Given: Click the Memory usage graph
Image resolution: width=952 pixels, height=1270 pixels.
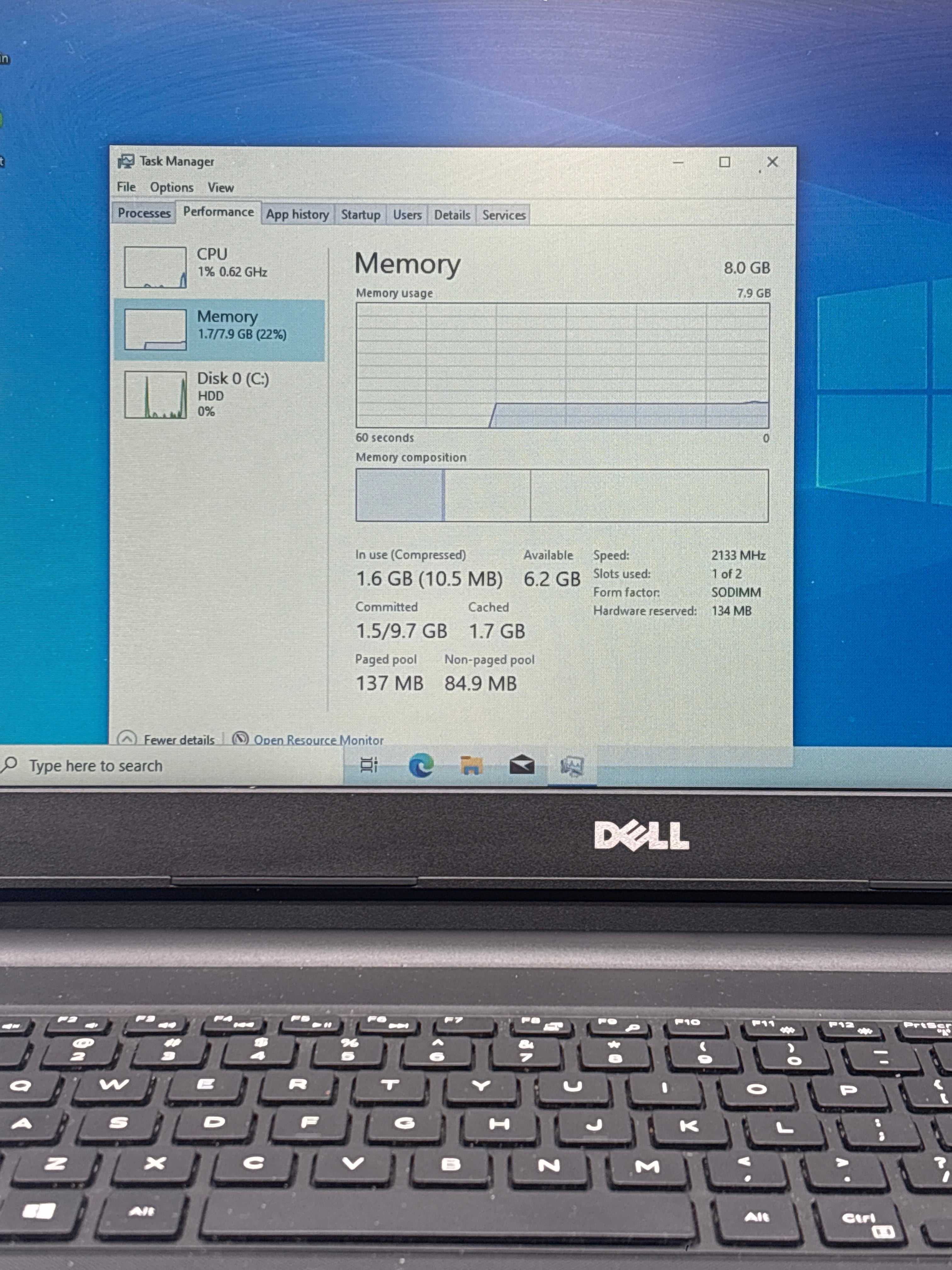Looking at the screenshot, I should (x=562, y=366).
